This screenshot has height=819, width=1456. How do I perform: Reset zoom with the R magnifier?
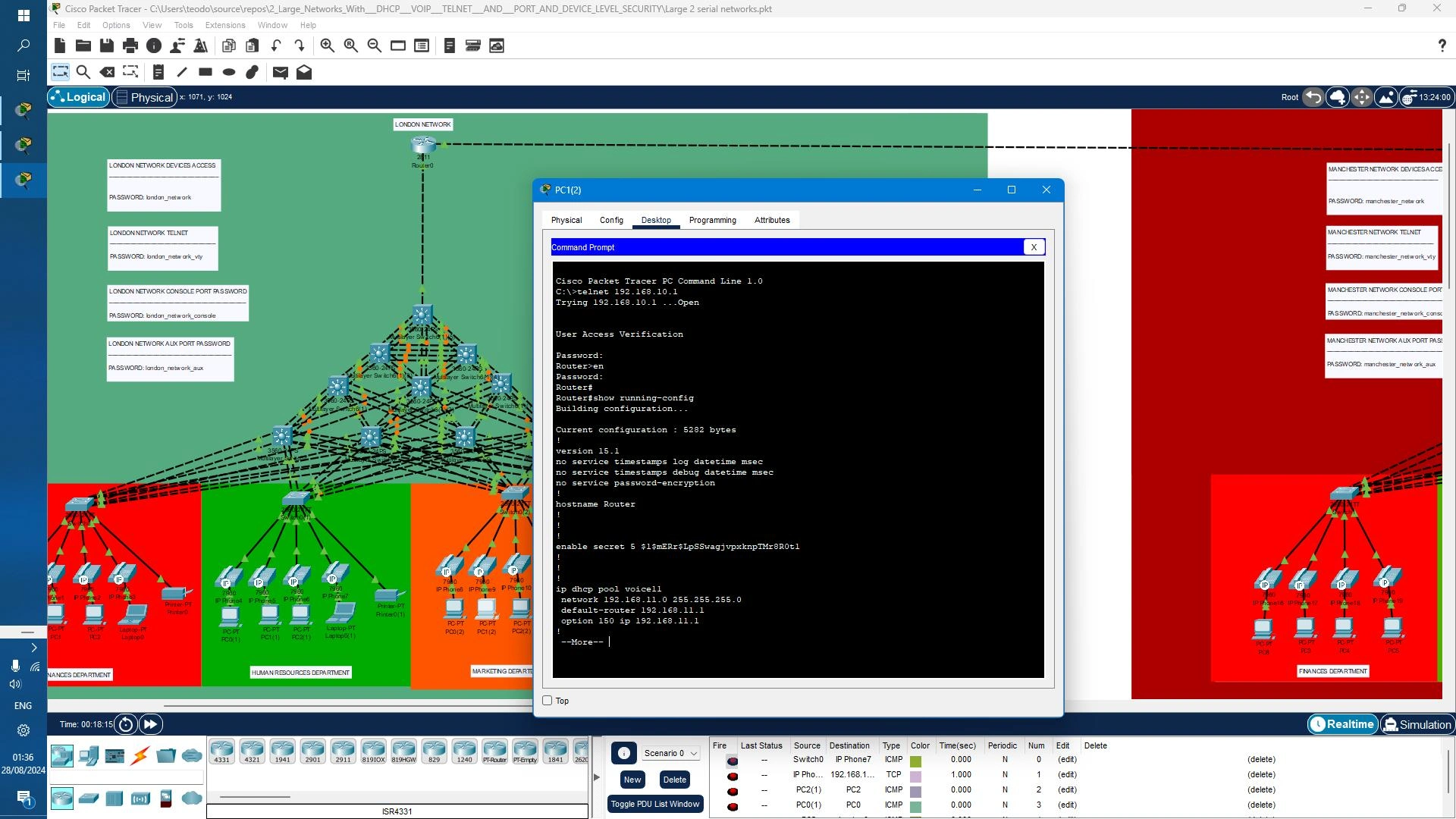click(351, 45)
